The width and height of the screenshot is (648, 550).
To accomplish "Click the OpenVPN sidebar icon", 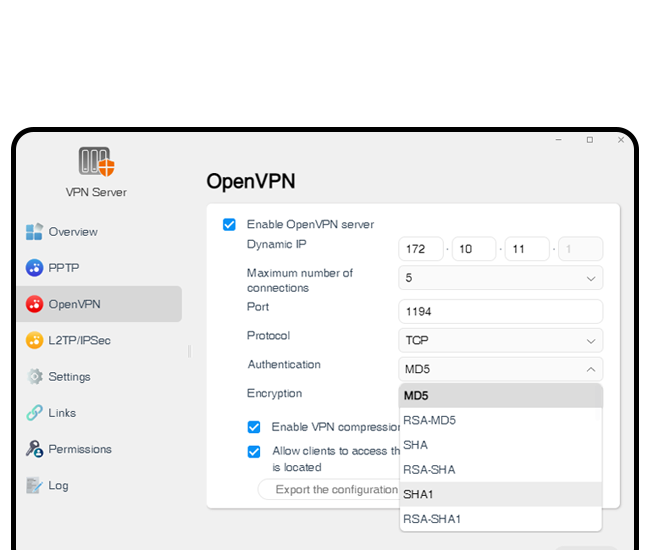I will click(35, 304).
